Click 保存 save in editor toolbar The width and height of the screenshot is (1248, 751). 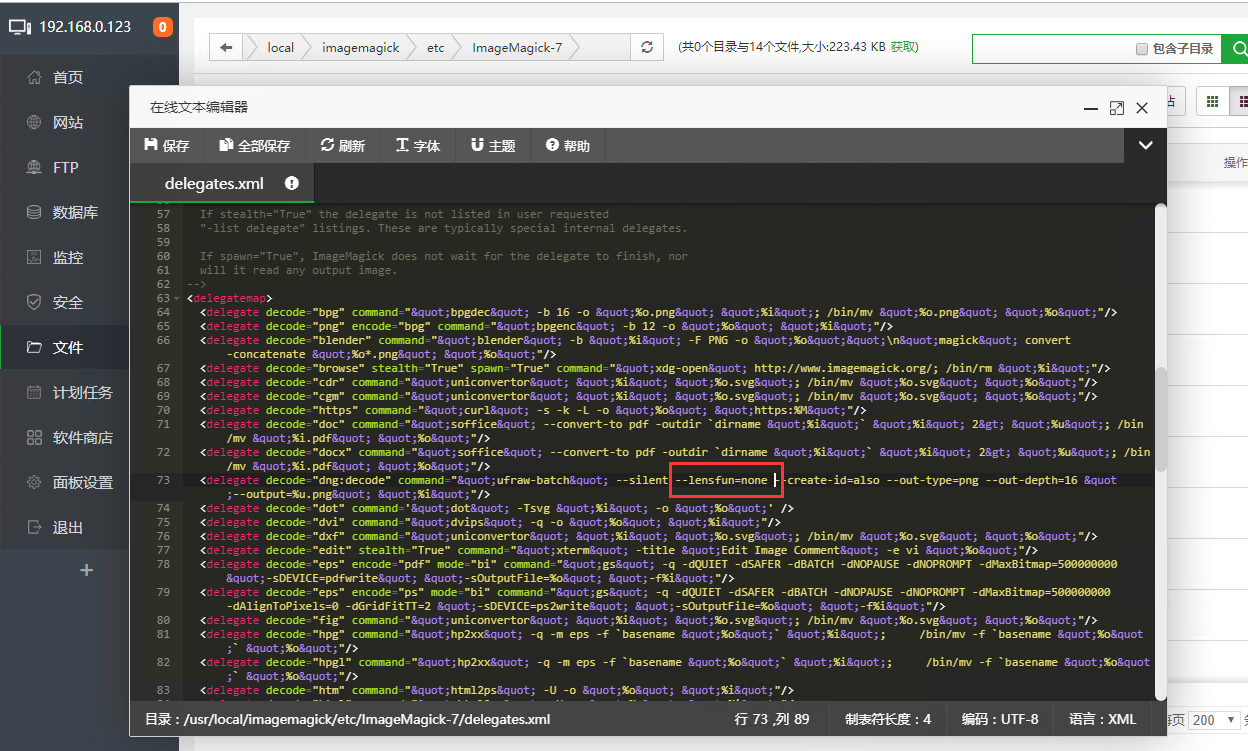pos(167,146)
